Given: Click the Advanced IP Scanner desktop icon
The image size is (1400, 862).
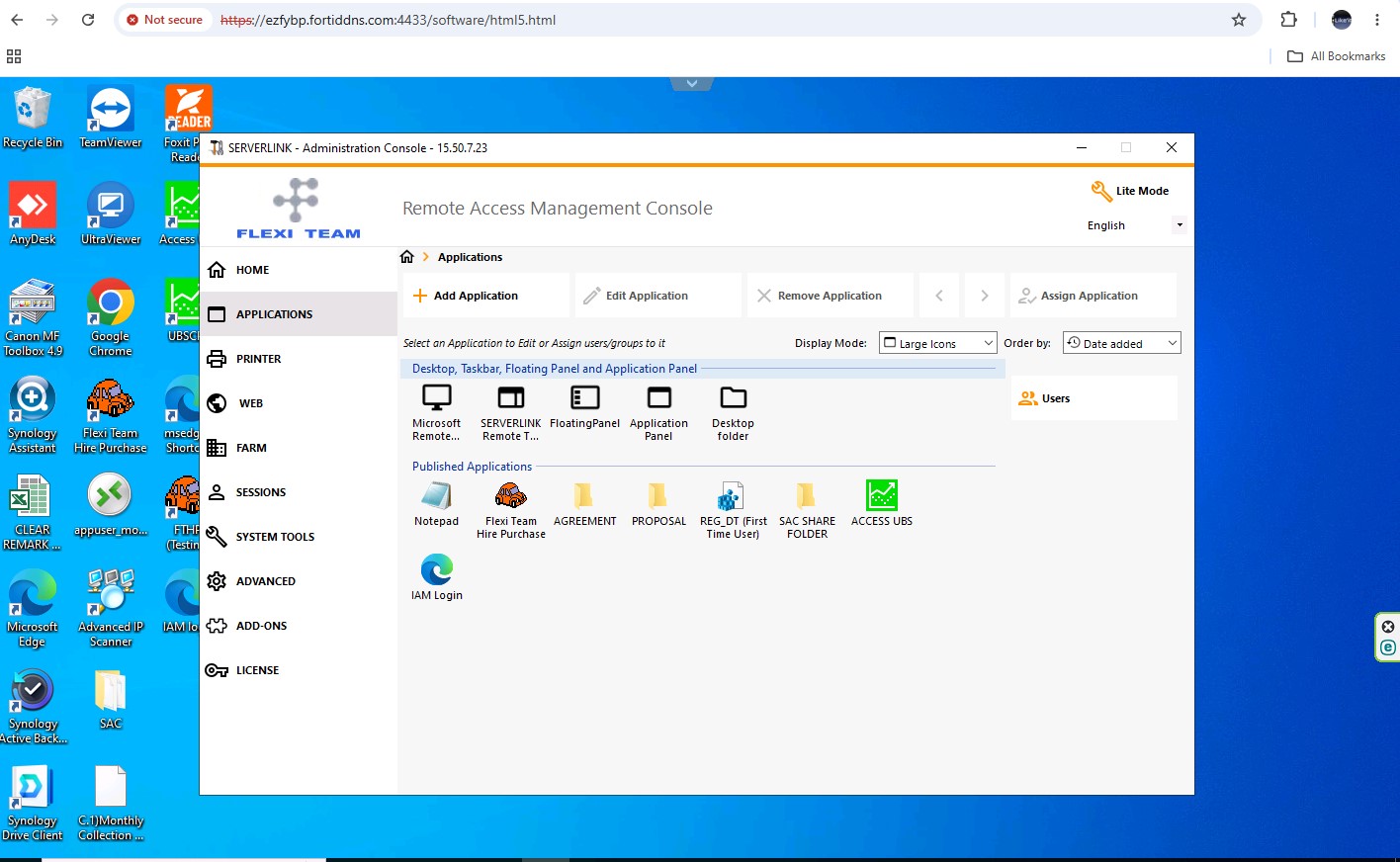Looking at the screenshot, I should [111, 608].
